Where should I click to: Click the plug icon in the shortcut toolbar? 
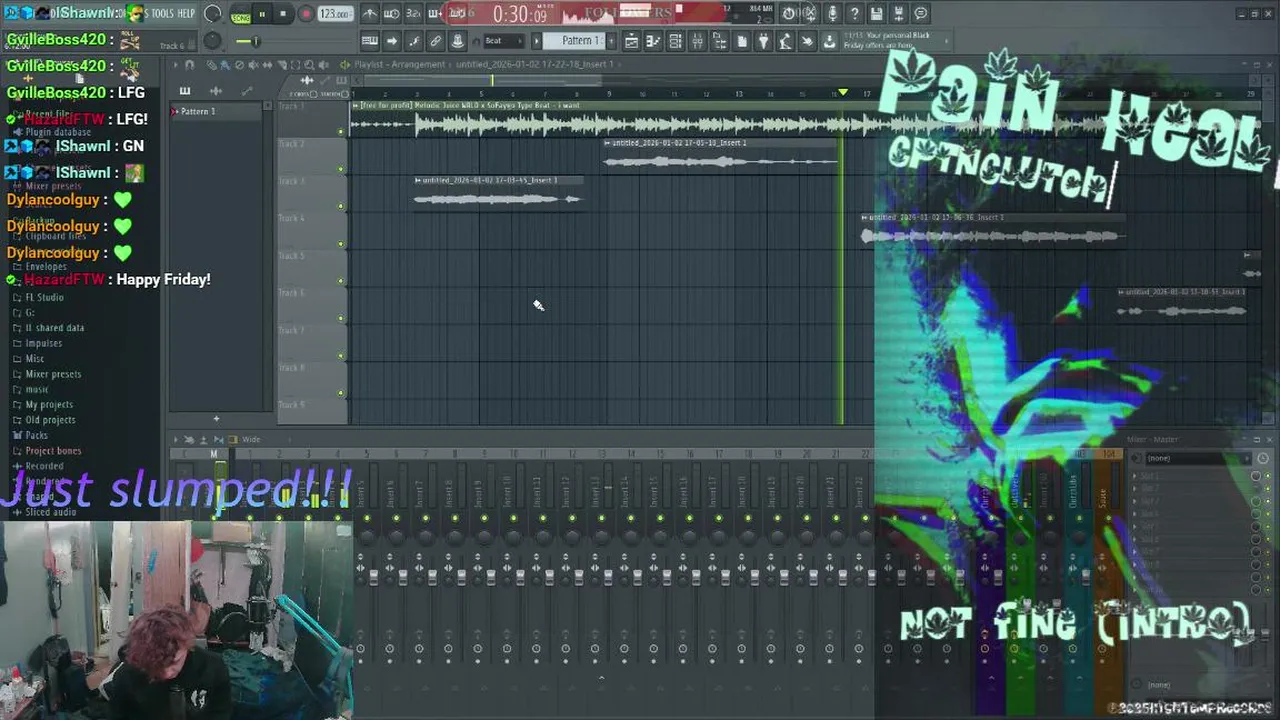tap(763, 41)
